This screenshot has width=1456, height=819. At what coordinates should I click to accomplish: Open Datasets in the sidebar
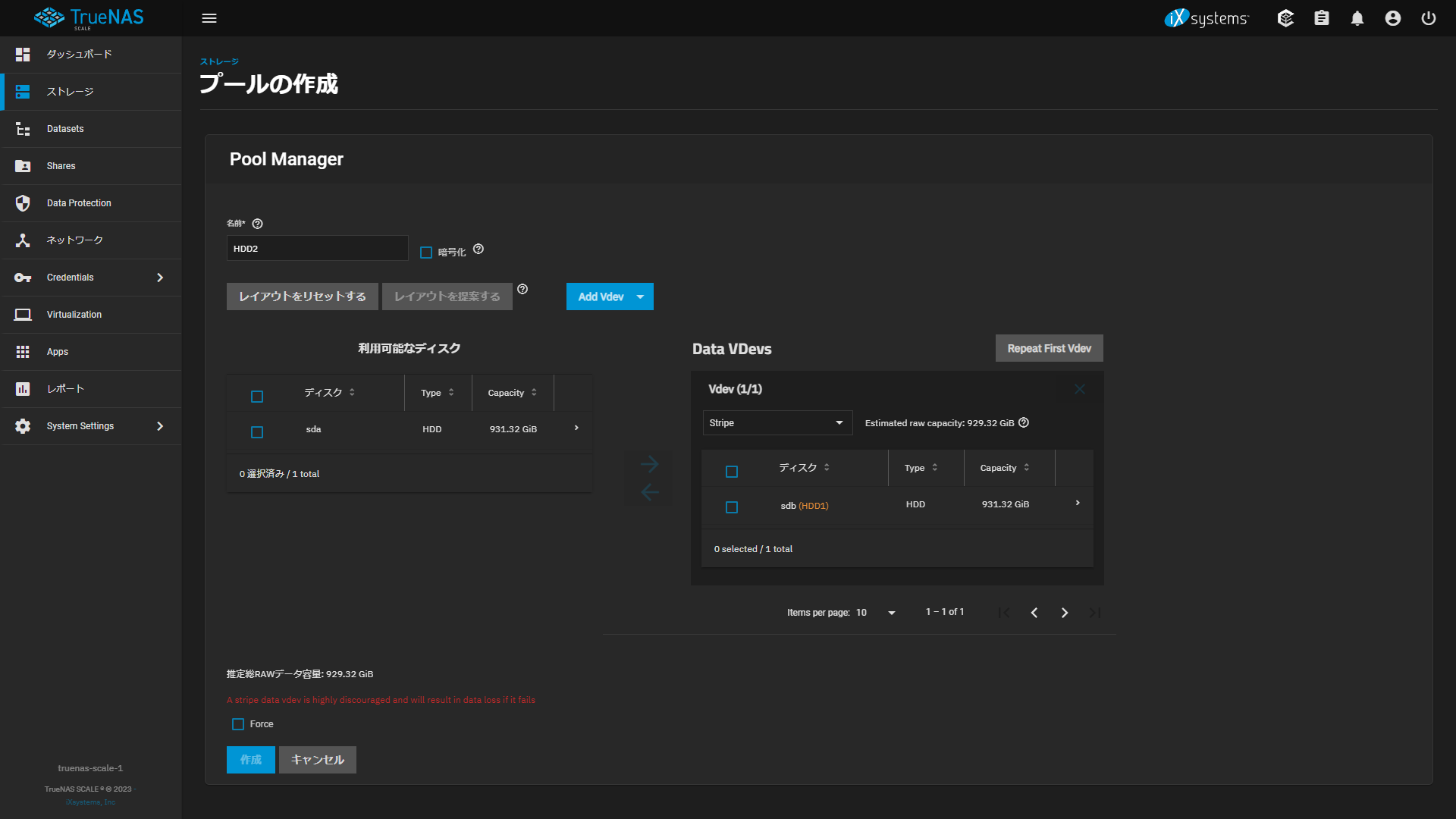(65, 129)
